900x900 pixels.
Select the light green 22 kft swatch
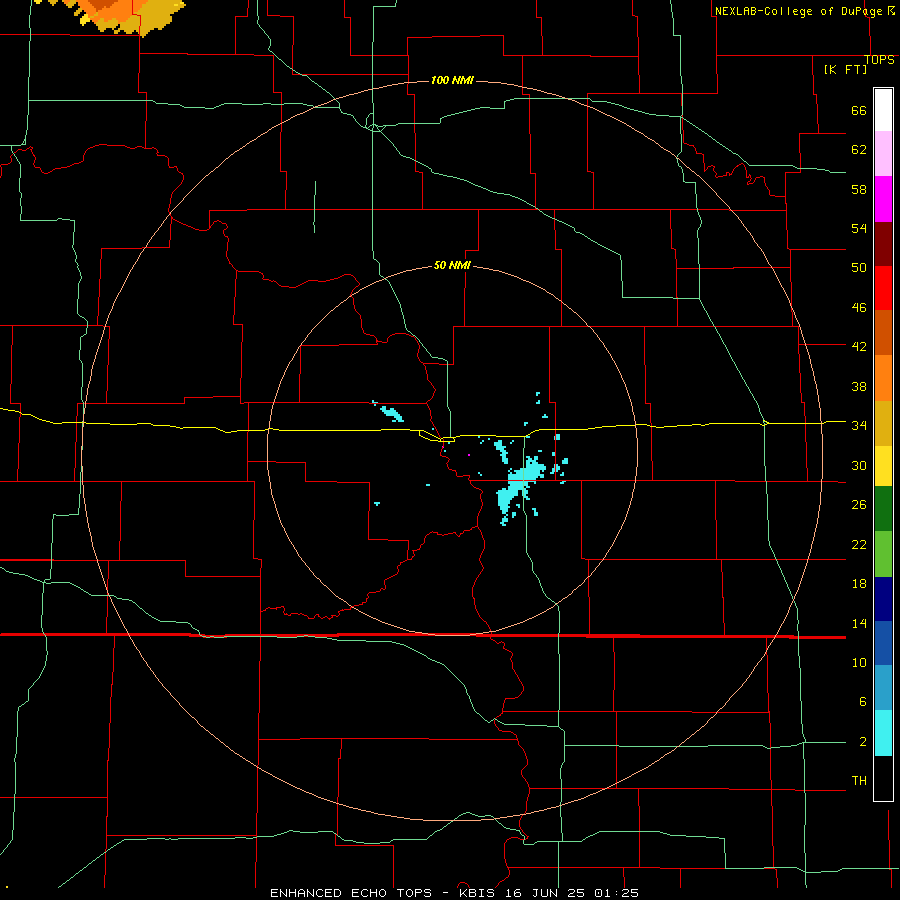pos(883,554)
